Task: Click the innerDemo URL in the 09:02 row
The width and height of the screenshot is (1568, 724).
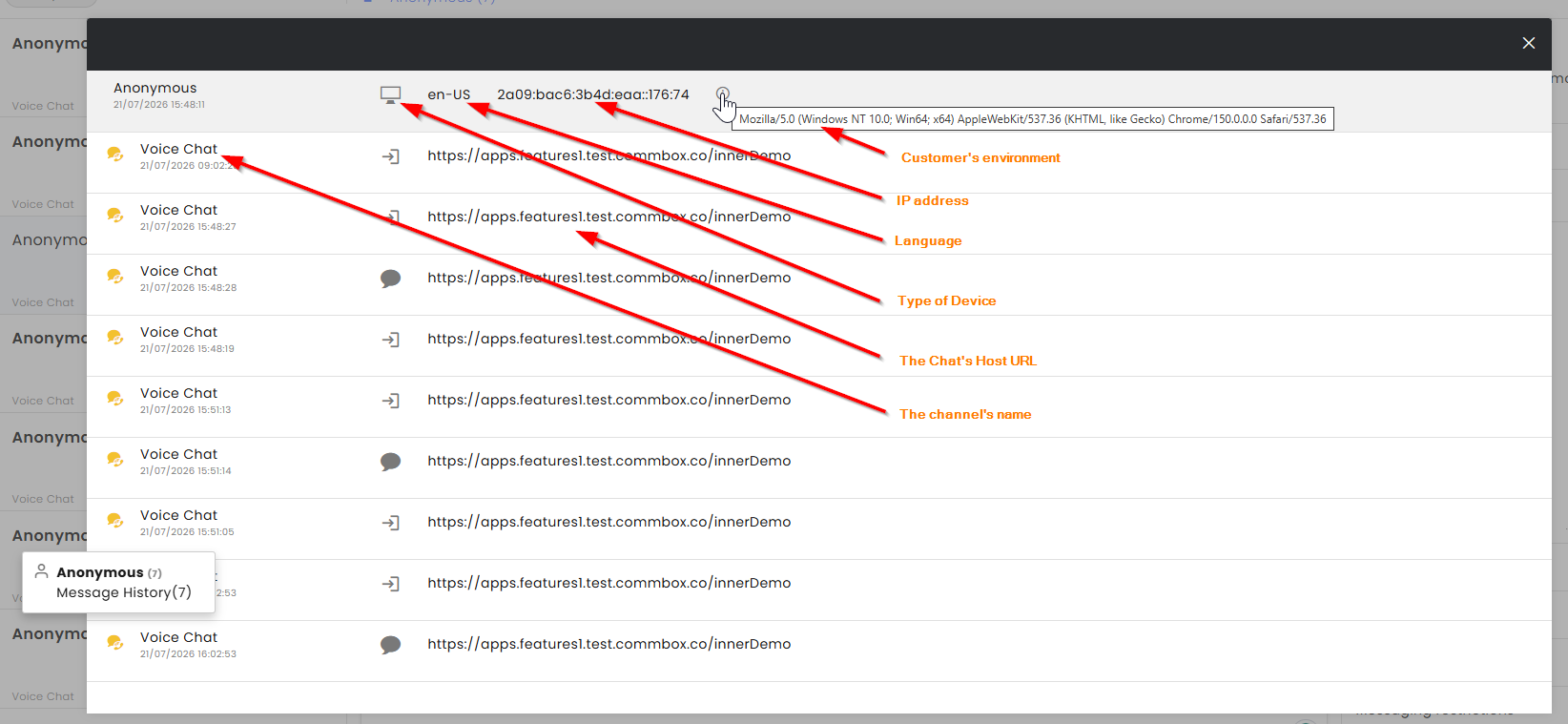Action: [x=609, y=155]
